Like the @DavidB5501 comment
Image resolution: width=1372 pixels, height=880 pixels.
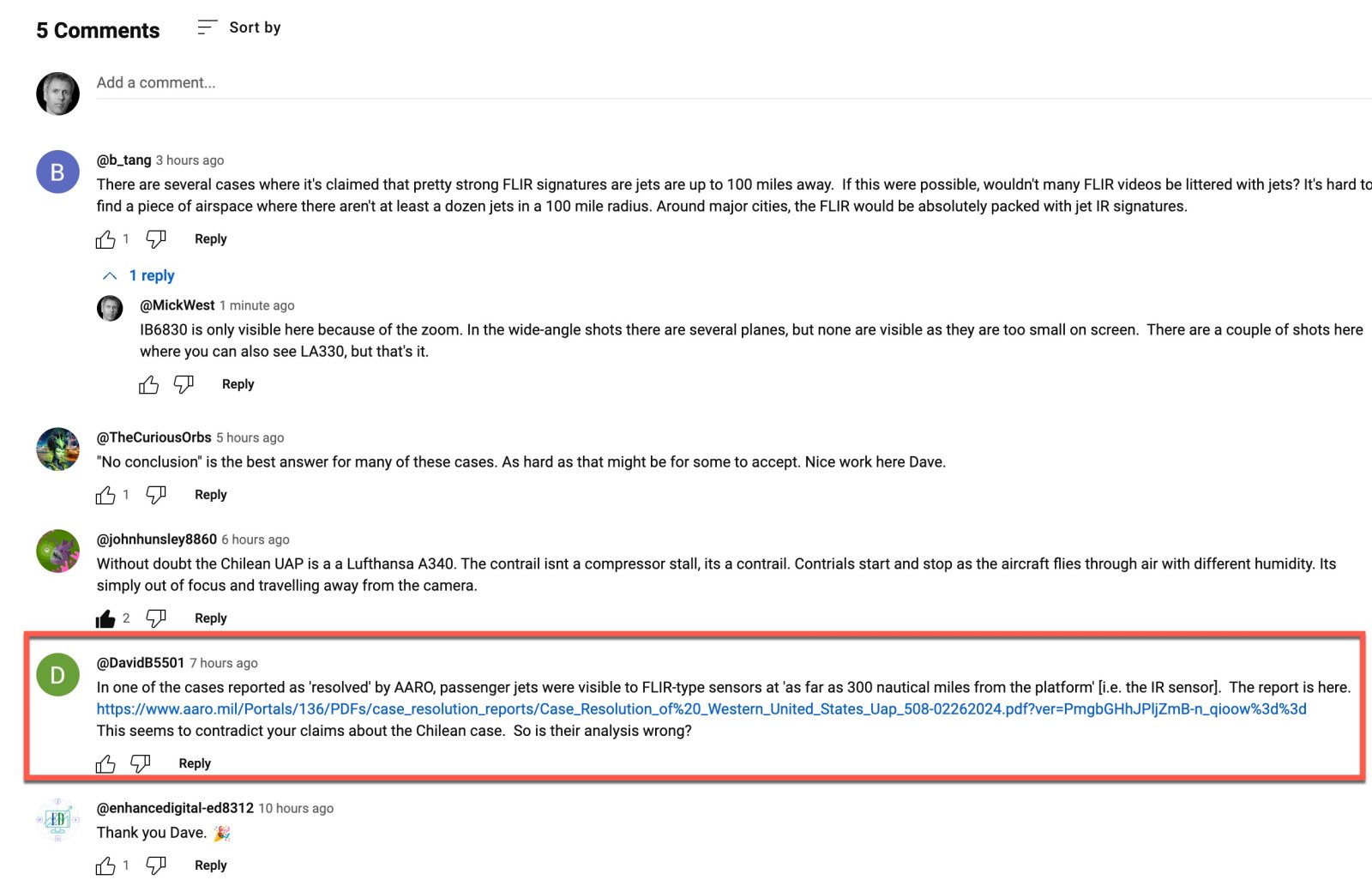(x=105, y=764)
